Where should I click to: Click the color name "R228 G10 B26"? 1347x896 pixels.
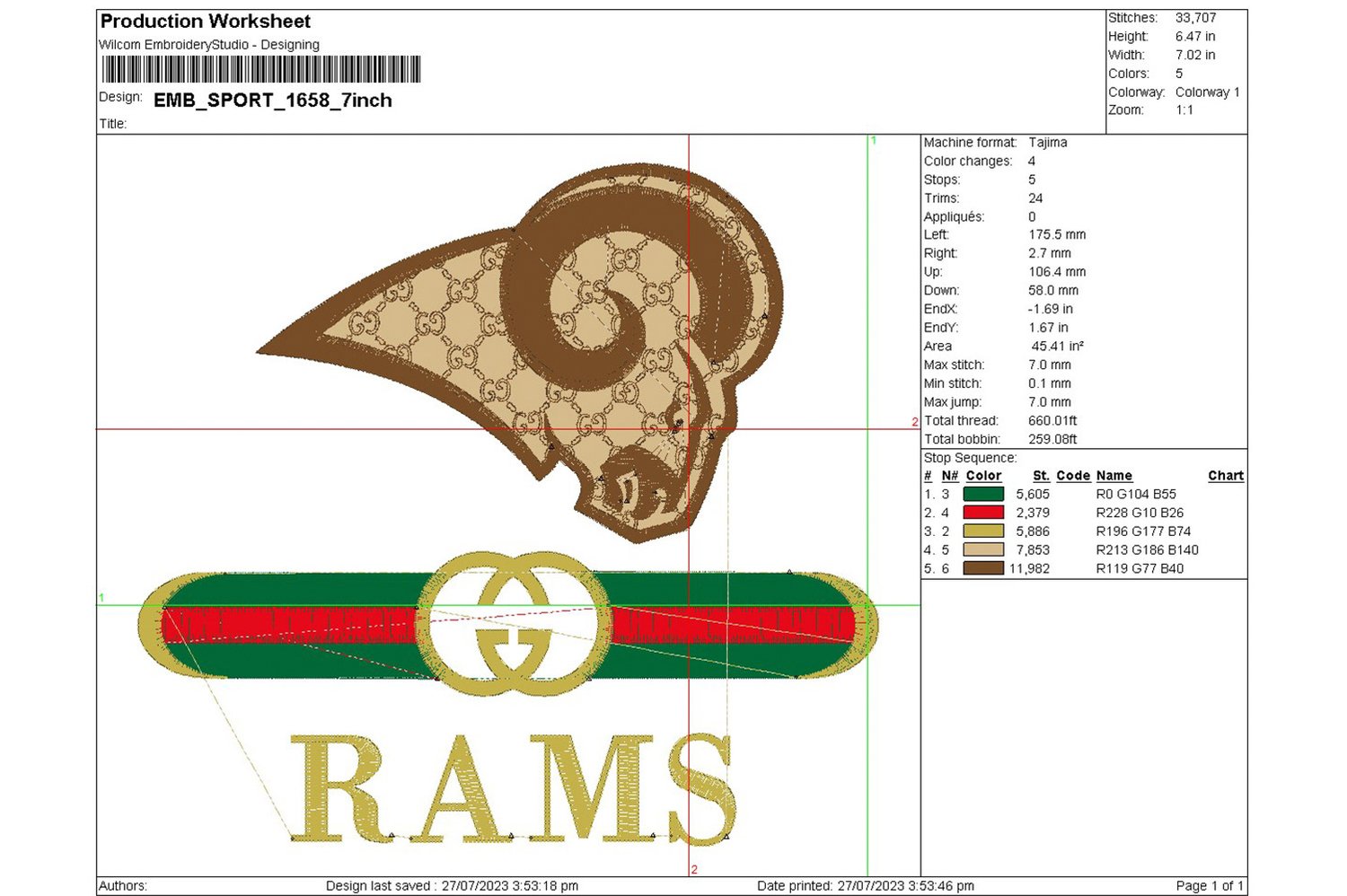point(1140,513)
